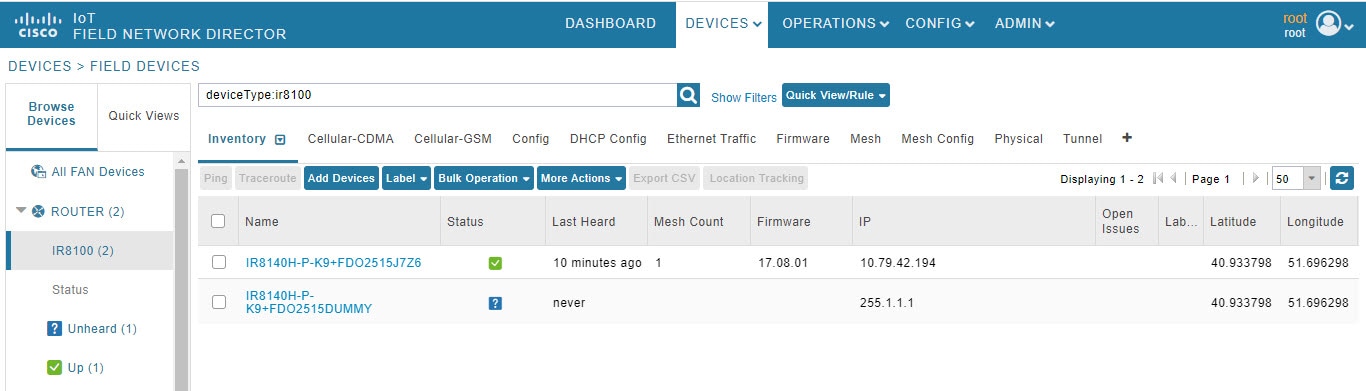The image size is (1366, 391).
Task: Switch to the Mesh Config tab
Action: click(937, 139)
